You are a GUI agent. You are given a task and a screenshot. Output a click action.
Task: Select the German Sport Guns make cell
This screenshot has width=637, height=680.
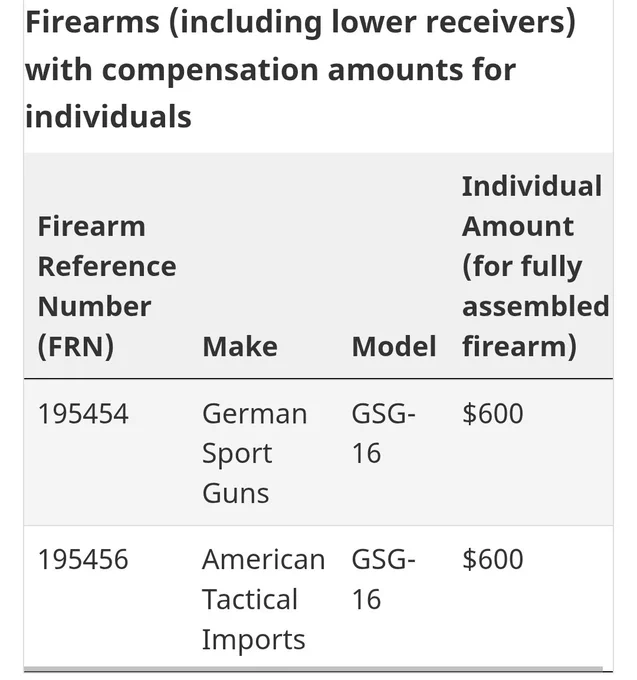[x=255, y=453]
